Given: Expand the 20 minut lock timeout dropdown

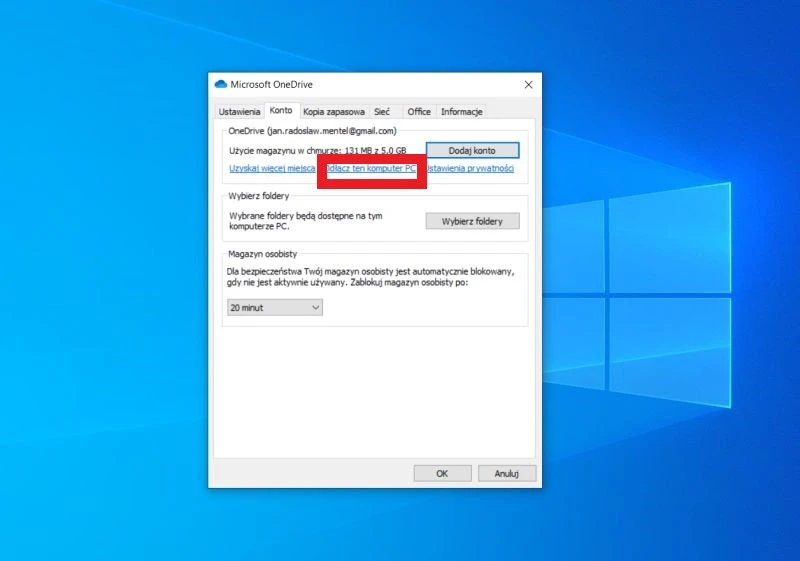Looking at the screenshot, I should point(275,308).
